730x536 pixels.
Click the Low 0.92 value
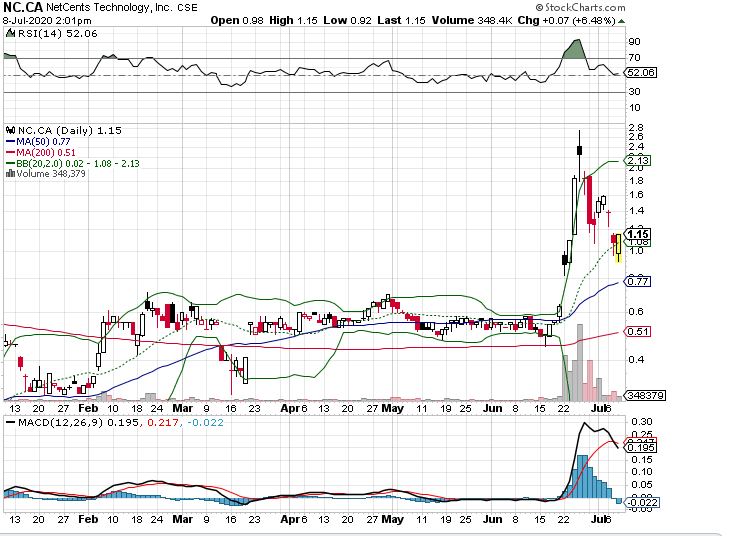point(347,20)
